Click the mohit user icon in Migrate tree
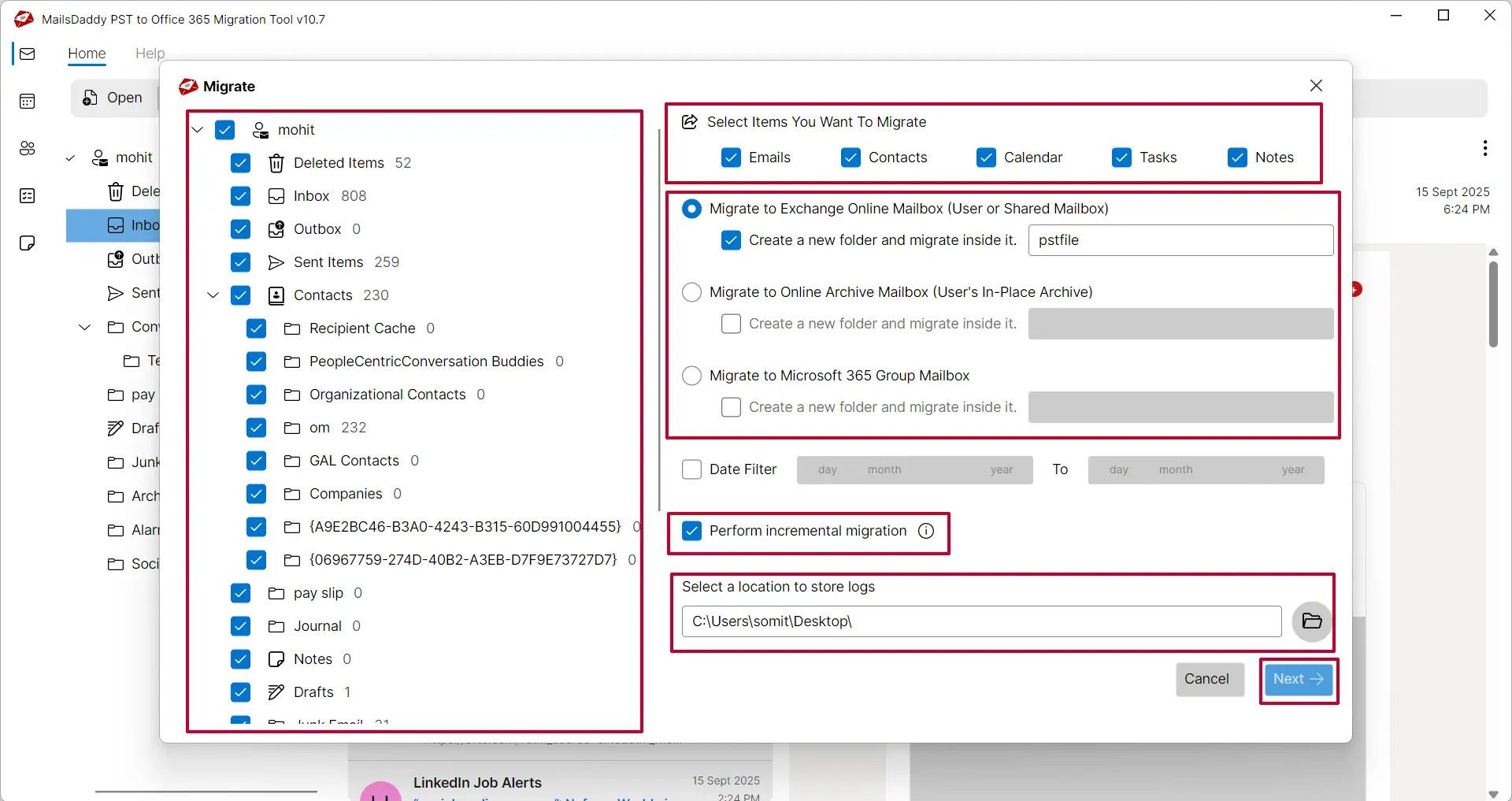1512x801 pixels. click(261, 130)
